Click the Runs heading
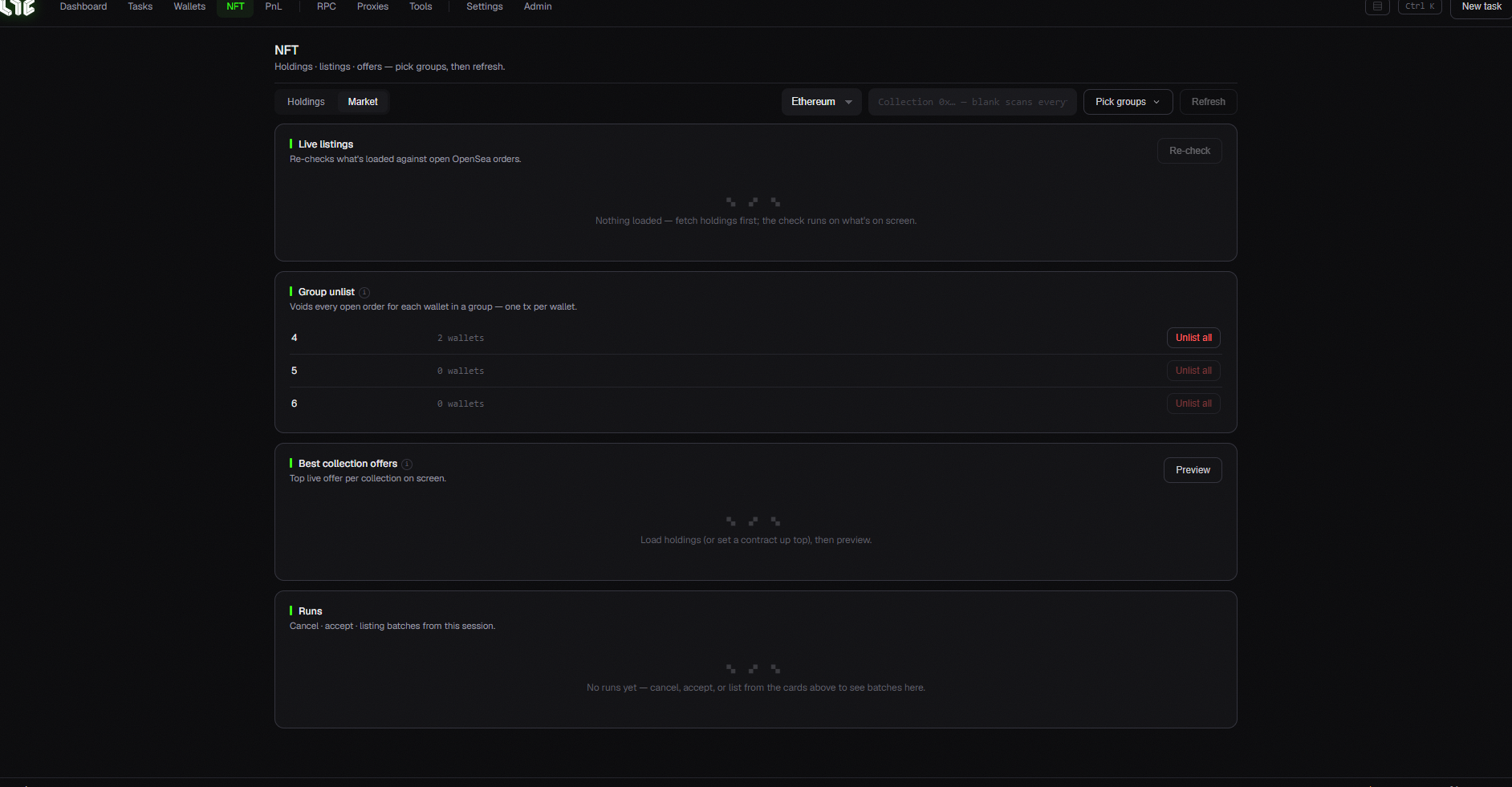This screenshot has height=787, width=1512. click(310, 611)
